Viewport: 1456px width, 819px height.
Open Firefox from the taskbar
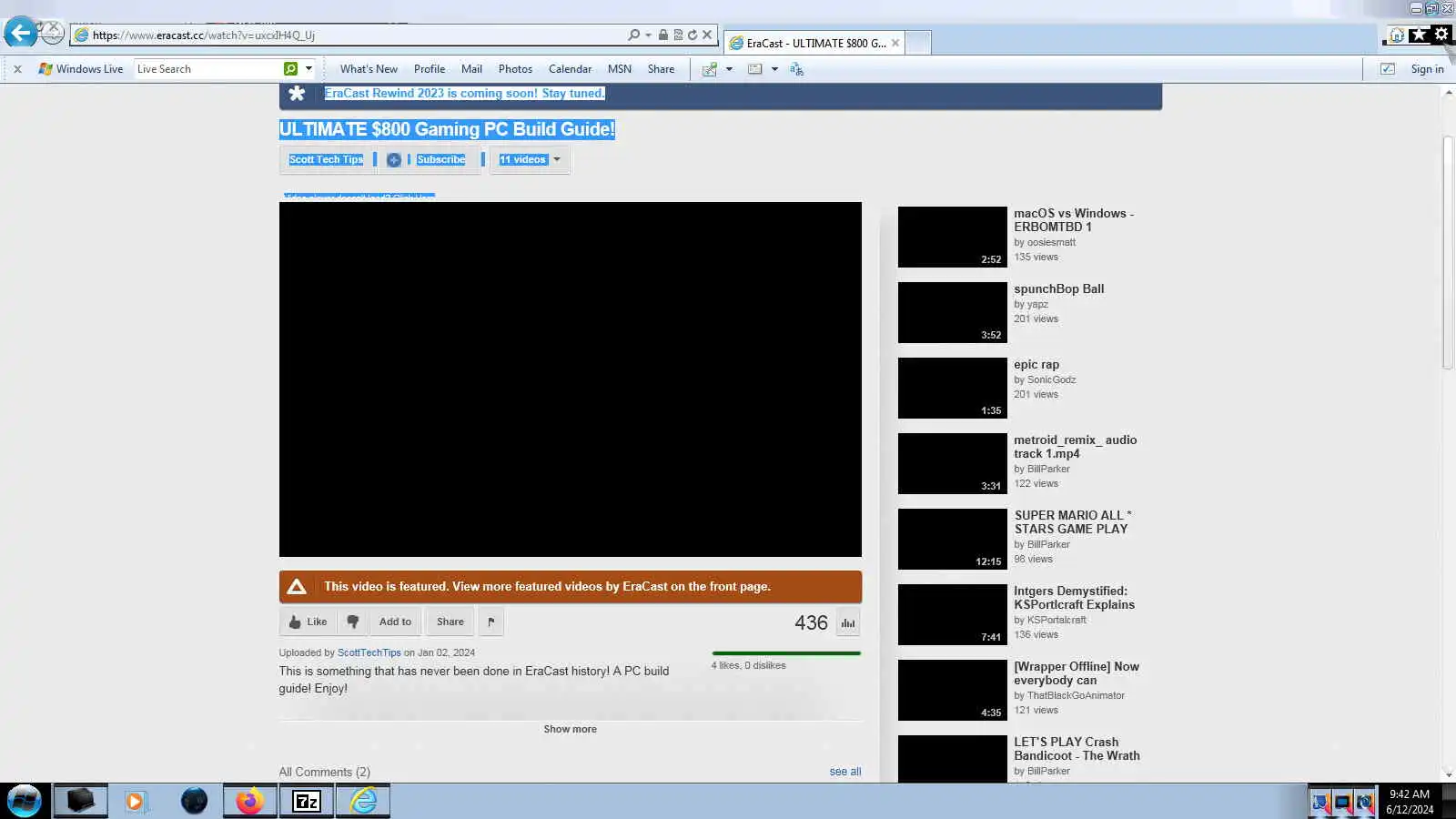point(249,801)
